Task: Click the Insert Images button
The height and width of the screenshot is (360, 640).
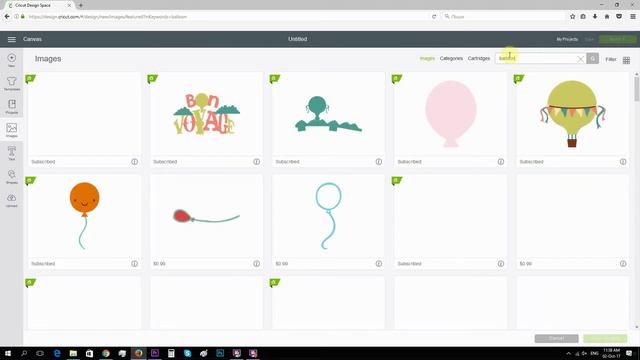Action: tap(605, 338)
